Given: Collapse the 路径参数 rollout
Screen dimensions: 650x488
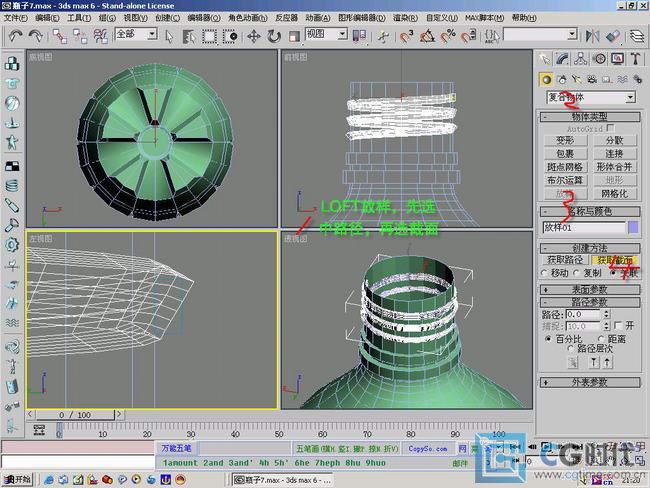Looking at the screenshot, I should 589,302.
